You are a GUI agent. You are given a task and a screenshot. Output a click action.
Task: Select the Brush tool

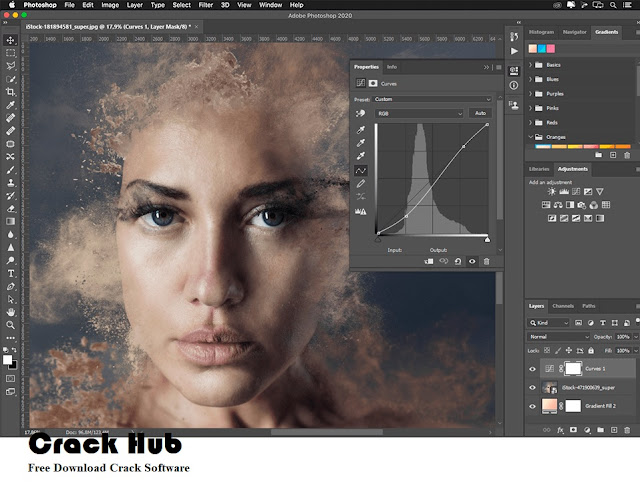tap(11, 170)
